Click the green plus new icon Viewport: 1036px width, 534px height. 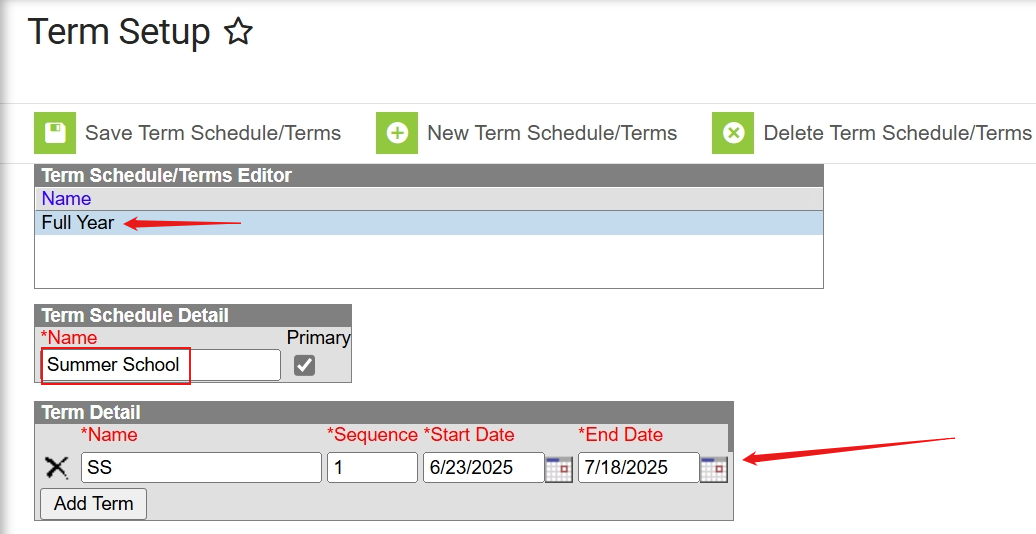(x=397, y=133)
